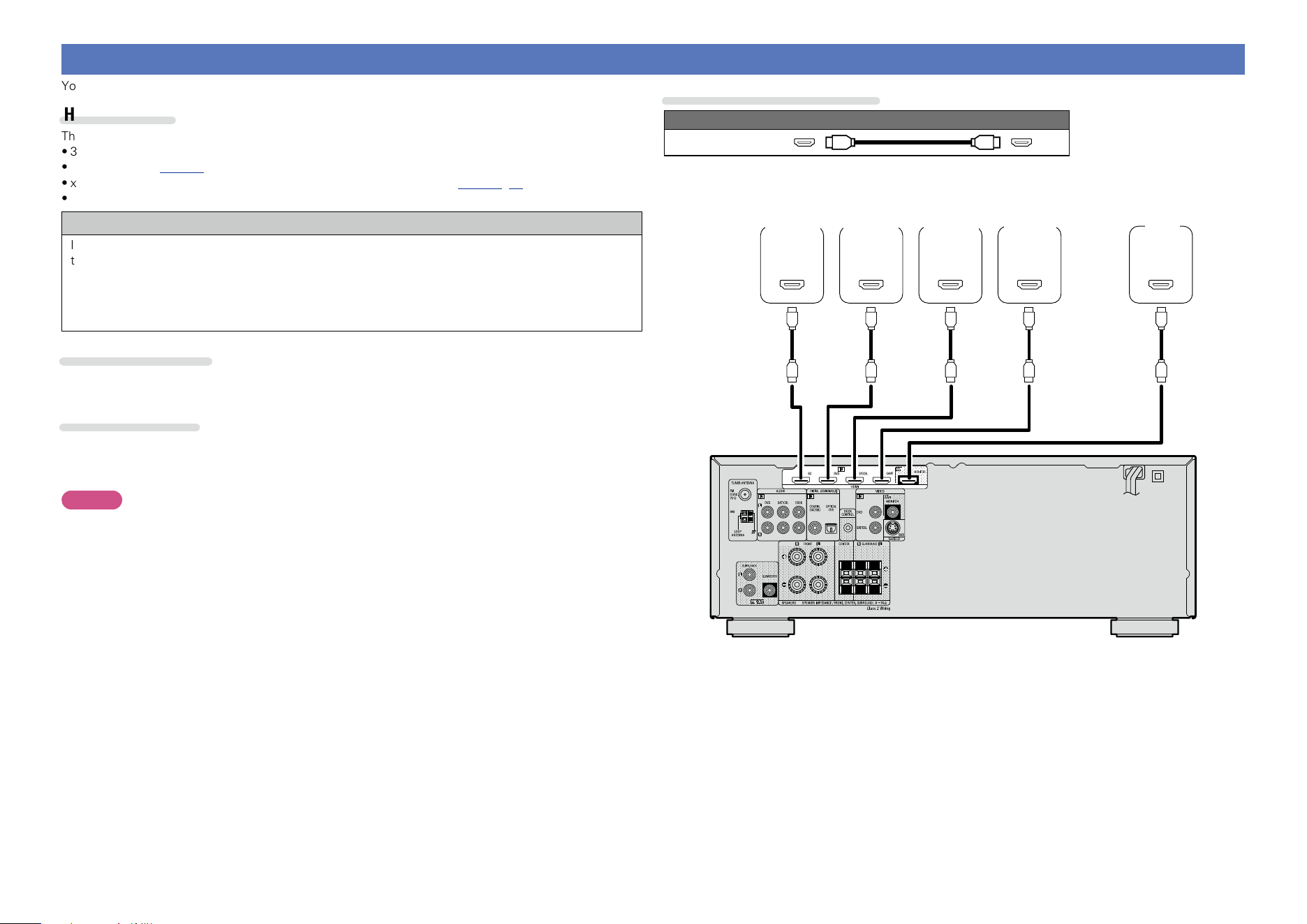Open the underlined link in second bullet
Screen dimensions: 1307x924
point(182,167)
